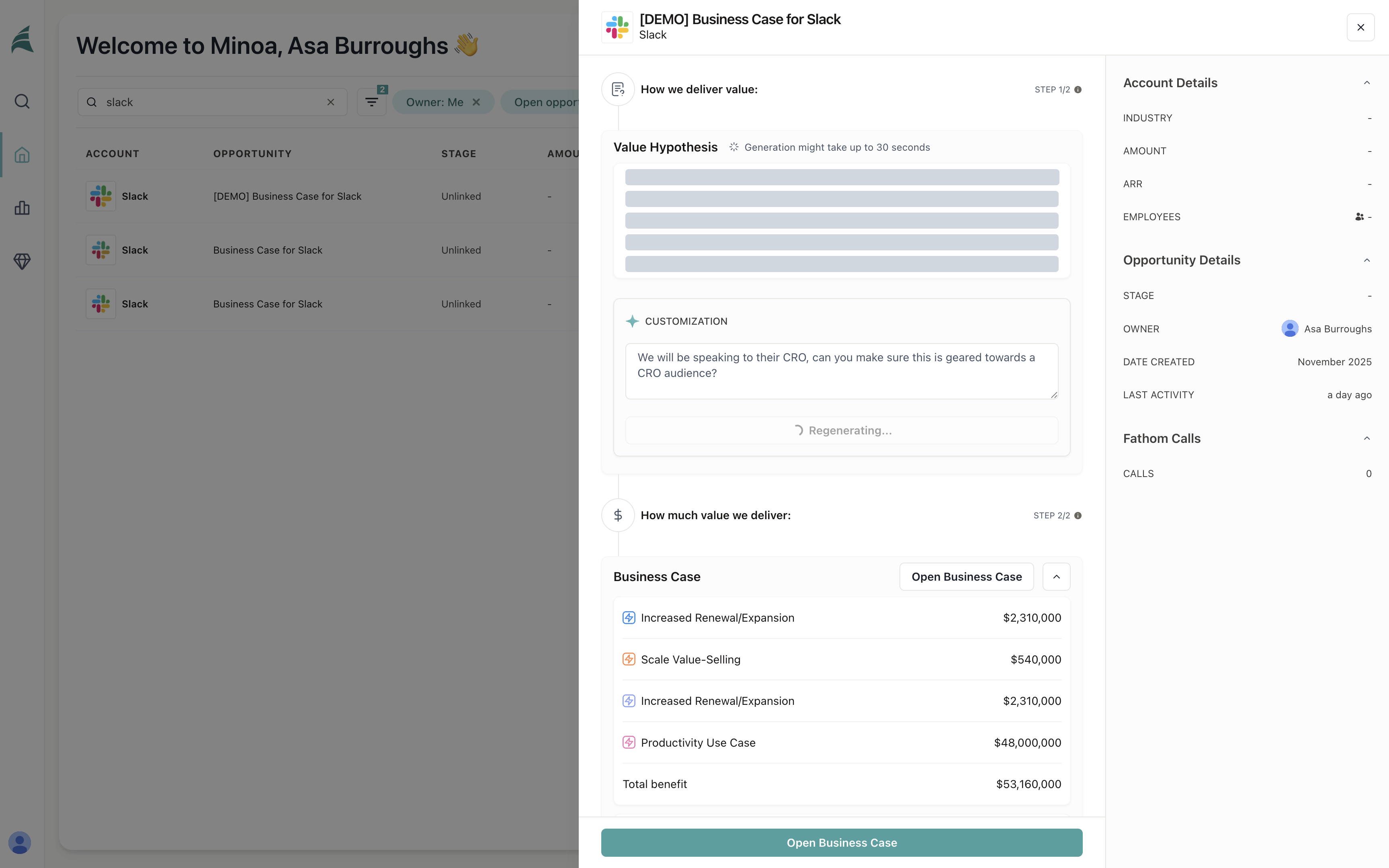This screenshot has height=868, width=1389.
Task: Click the Scale Value-Selling row
Action: (842, 659)
